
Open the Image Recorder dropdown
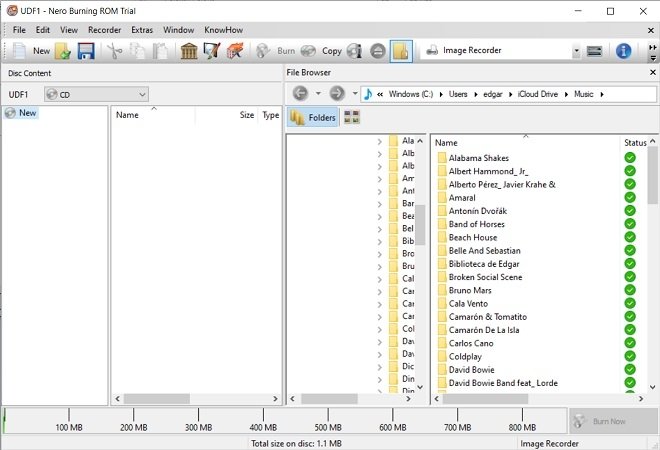(x=576, y=51)
